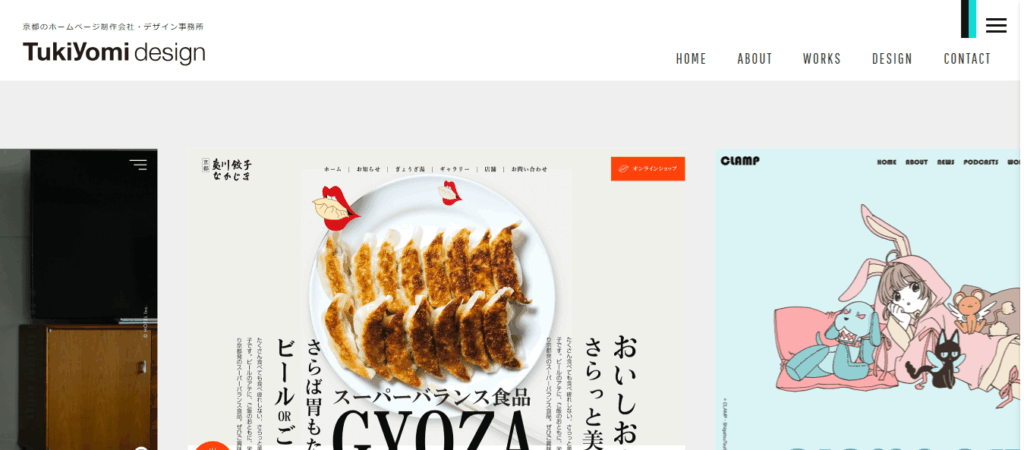Viewport: 1024px width, 450px height.
Task: Click the CLAMP logo in blue thumbnail
Action: tap(740, 161)
